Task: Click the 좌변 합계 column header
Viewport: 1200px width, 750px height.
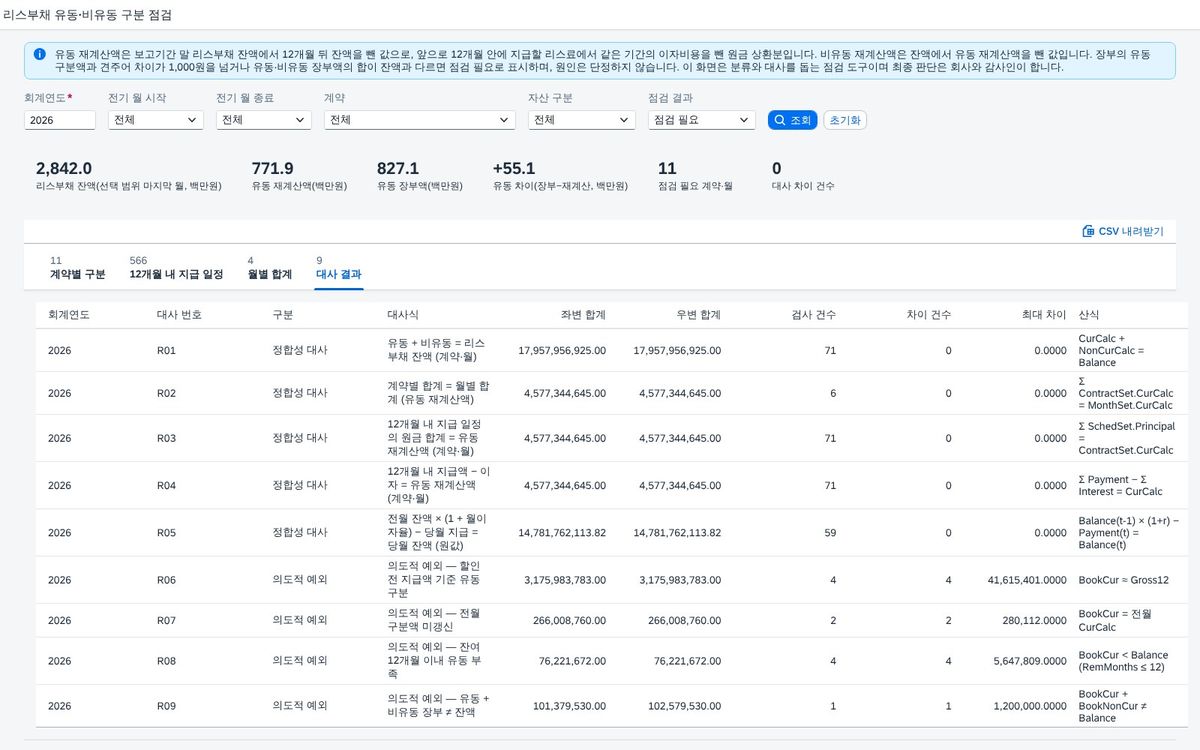Action: 583,314
